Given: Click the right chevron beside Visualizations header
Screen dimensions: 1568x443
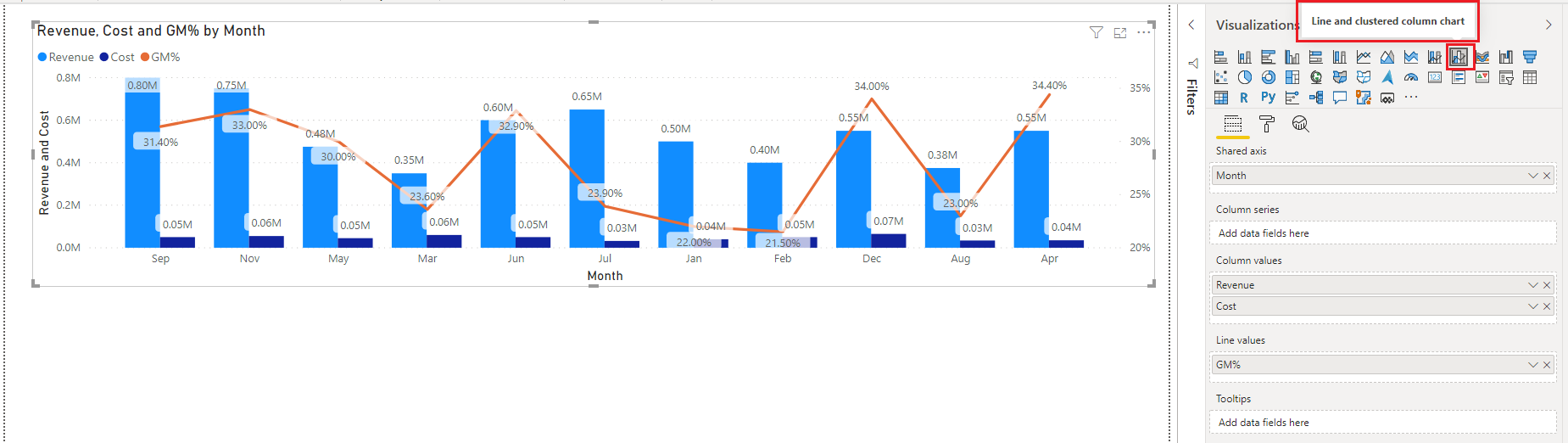Looking at the screenshot, I should [1548, 25].
